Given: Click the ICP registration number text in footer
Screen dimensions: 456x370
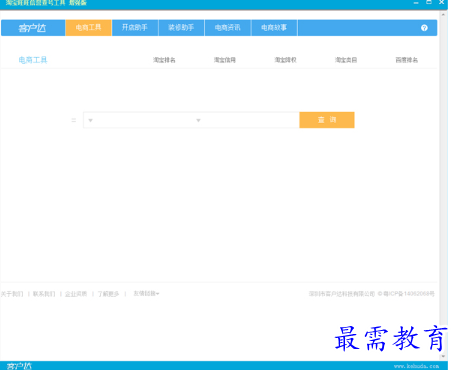Looking at the screenshot, I should click(409, 294).
